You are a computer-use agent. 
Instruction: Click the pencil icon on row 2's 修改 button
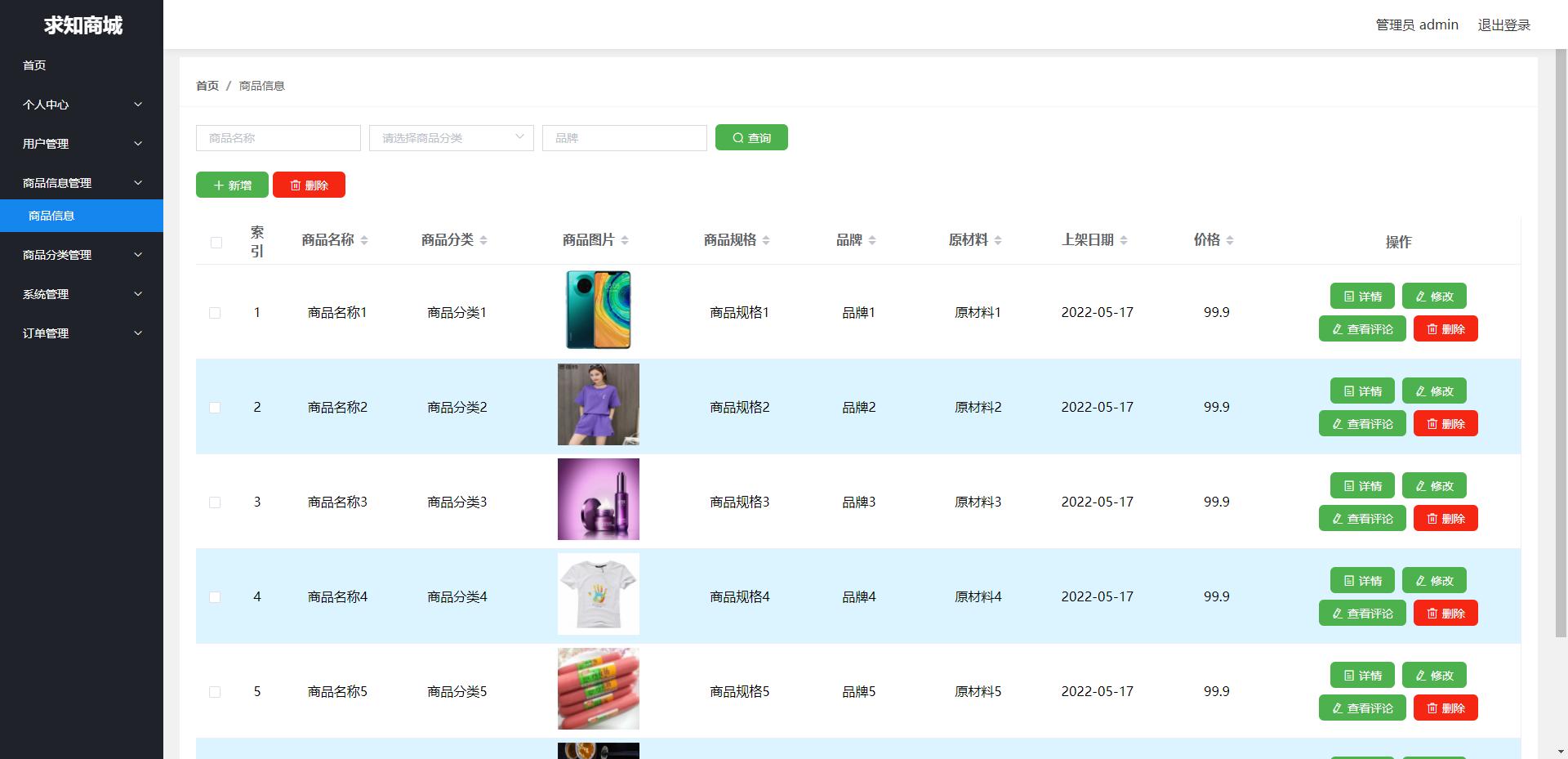(x=1420, y=391)
